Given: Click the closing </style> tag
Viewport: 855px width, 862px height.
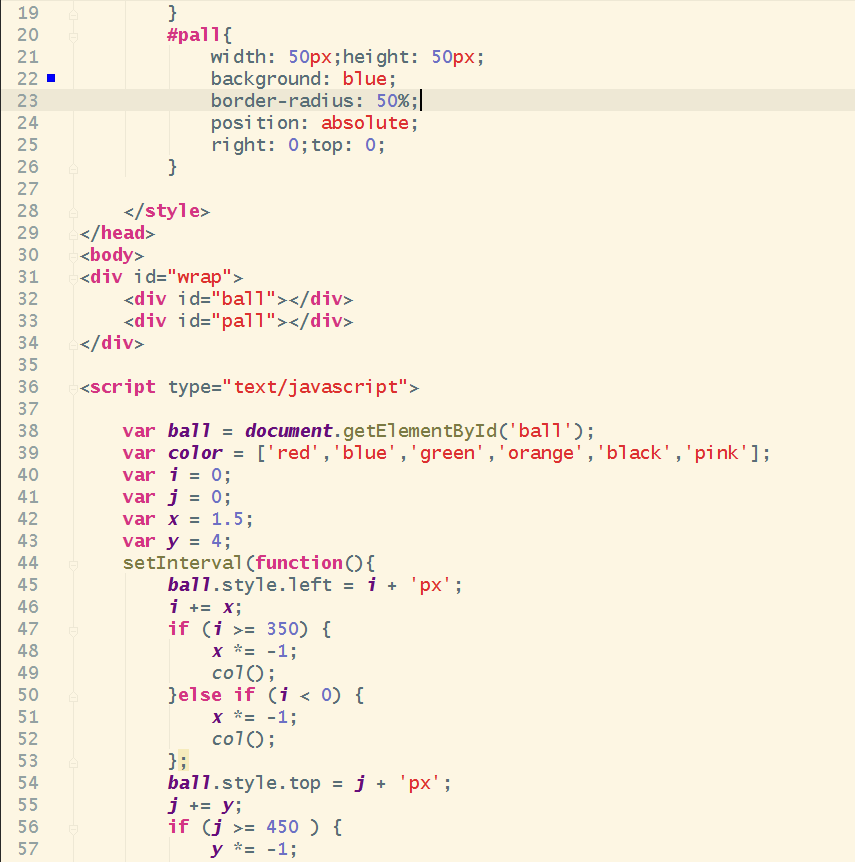Looking at the screenshot, I should point(167,211).
